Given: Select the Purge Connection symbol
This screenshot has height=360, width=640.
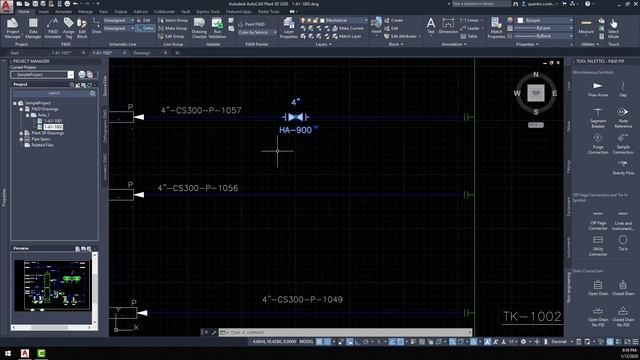Looking at the screenshot, I should point(598,144).
